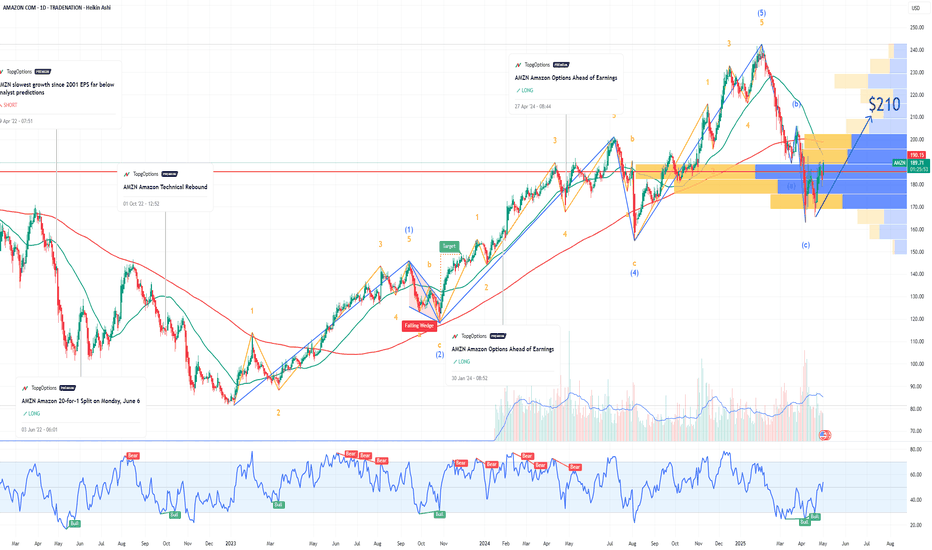932x550 pixels.
Task: Click the 2024 label on time axis
Action: (485, 543)
